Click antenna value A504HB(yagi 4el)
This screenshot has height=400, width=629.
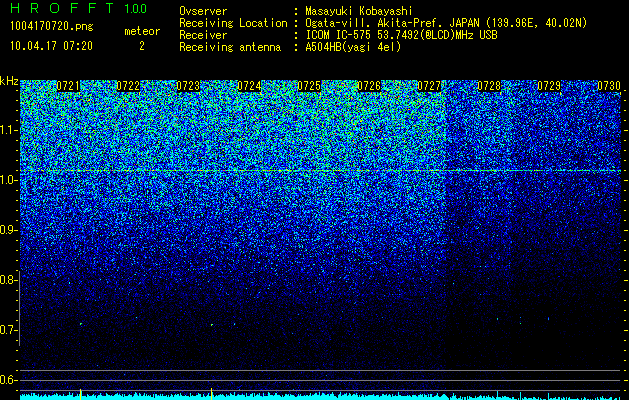pyautogui.click(x=353, y=47)
